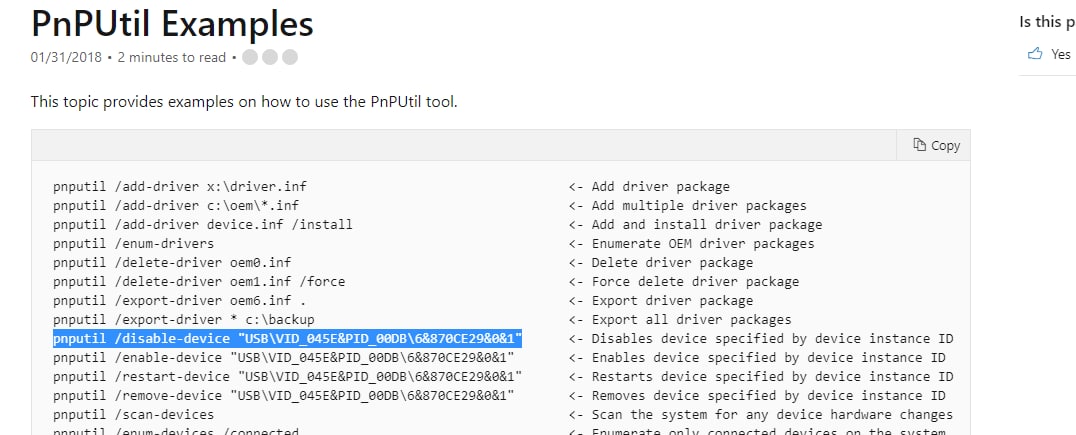Click the 'pnputil /enable-device' command line
The image size is (1076, 435).
tap(283, 357)
